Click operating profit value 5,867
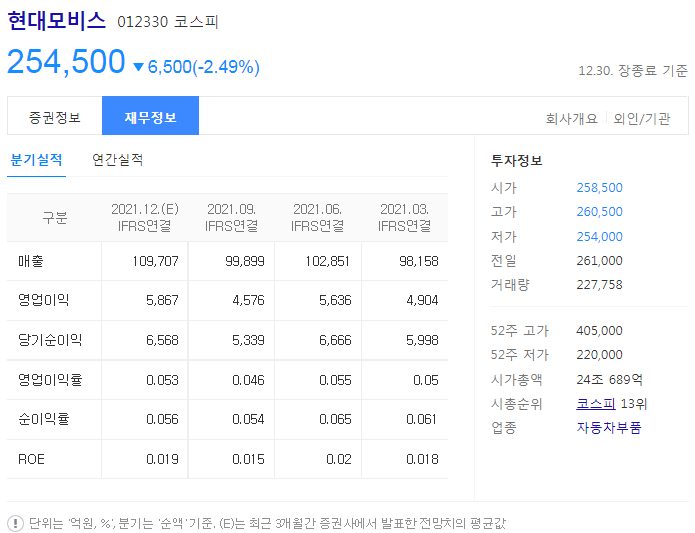This screenshot has height=533, width=695. click(162, 300)
